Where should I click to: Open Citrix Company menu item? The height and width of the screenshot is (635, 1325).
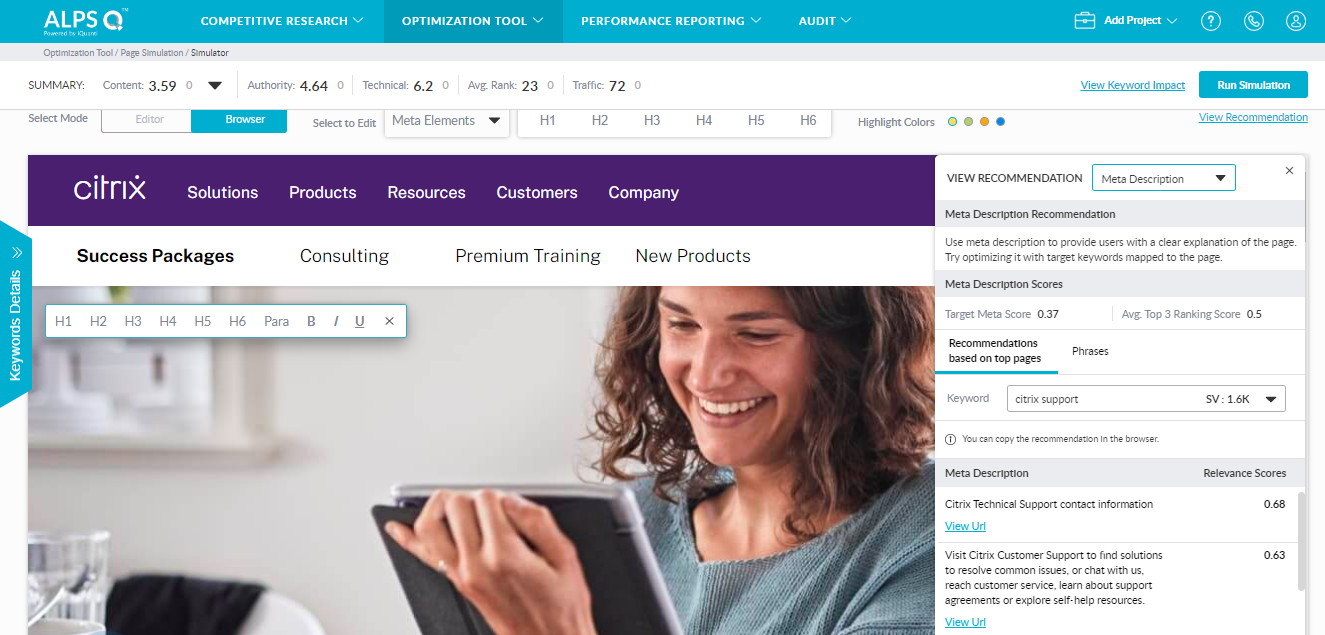pos(643,192)
